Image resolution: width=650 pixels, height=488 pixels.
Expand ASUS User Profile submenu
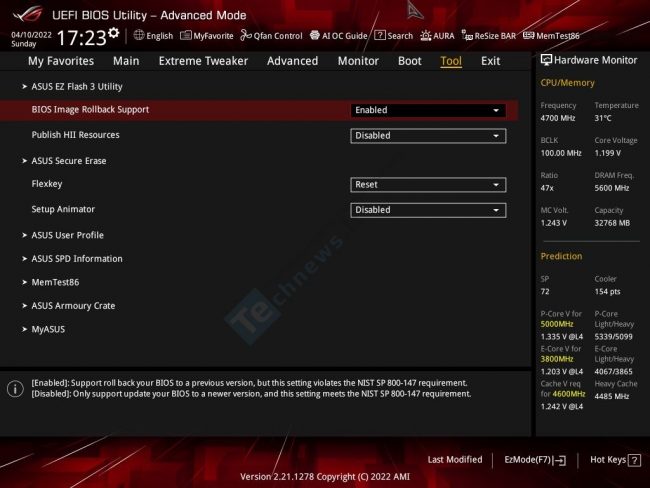pyautogui.click(x=68, y=235)
